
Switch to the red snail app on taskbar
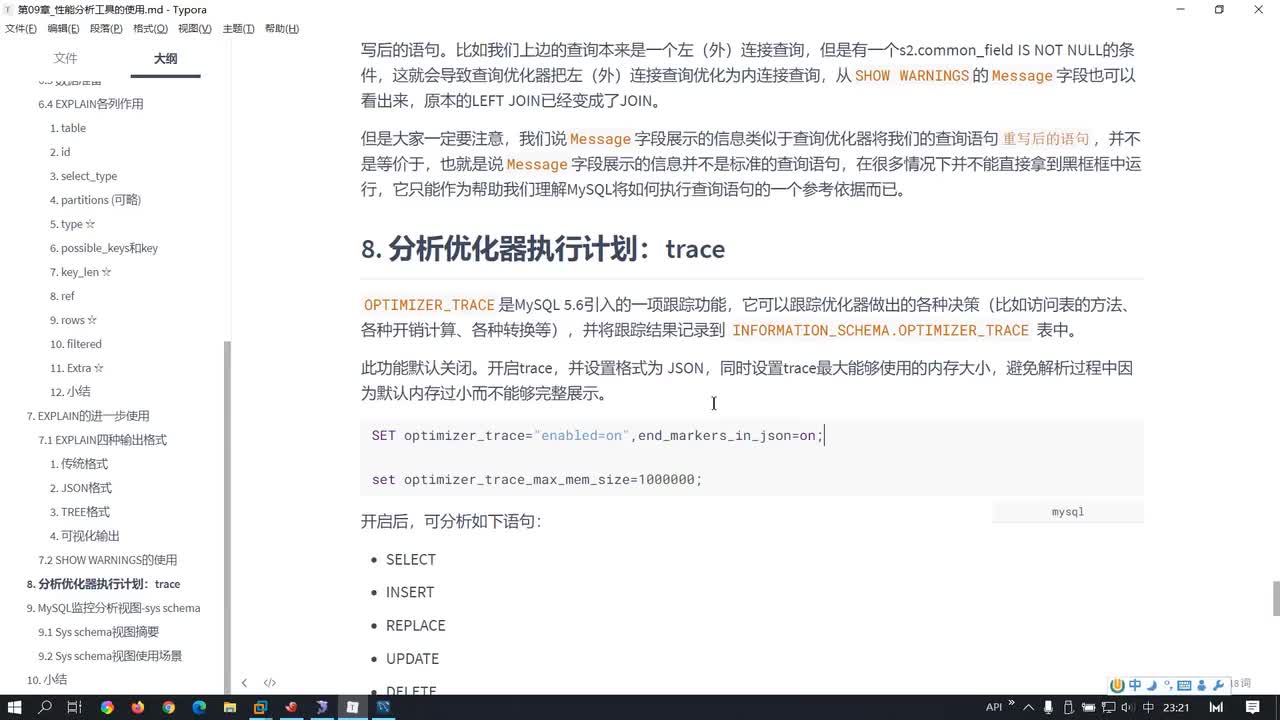[x=291, y=707]
